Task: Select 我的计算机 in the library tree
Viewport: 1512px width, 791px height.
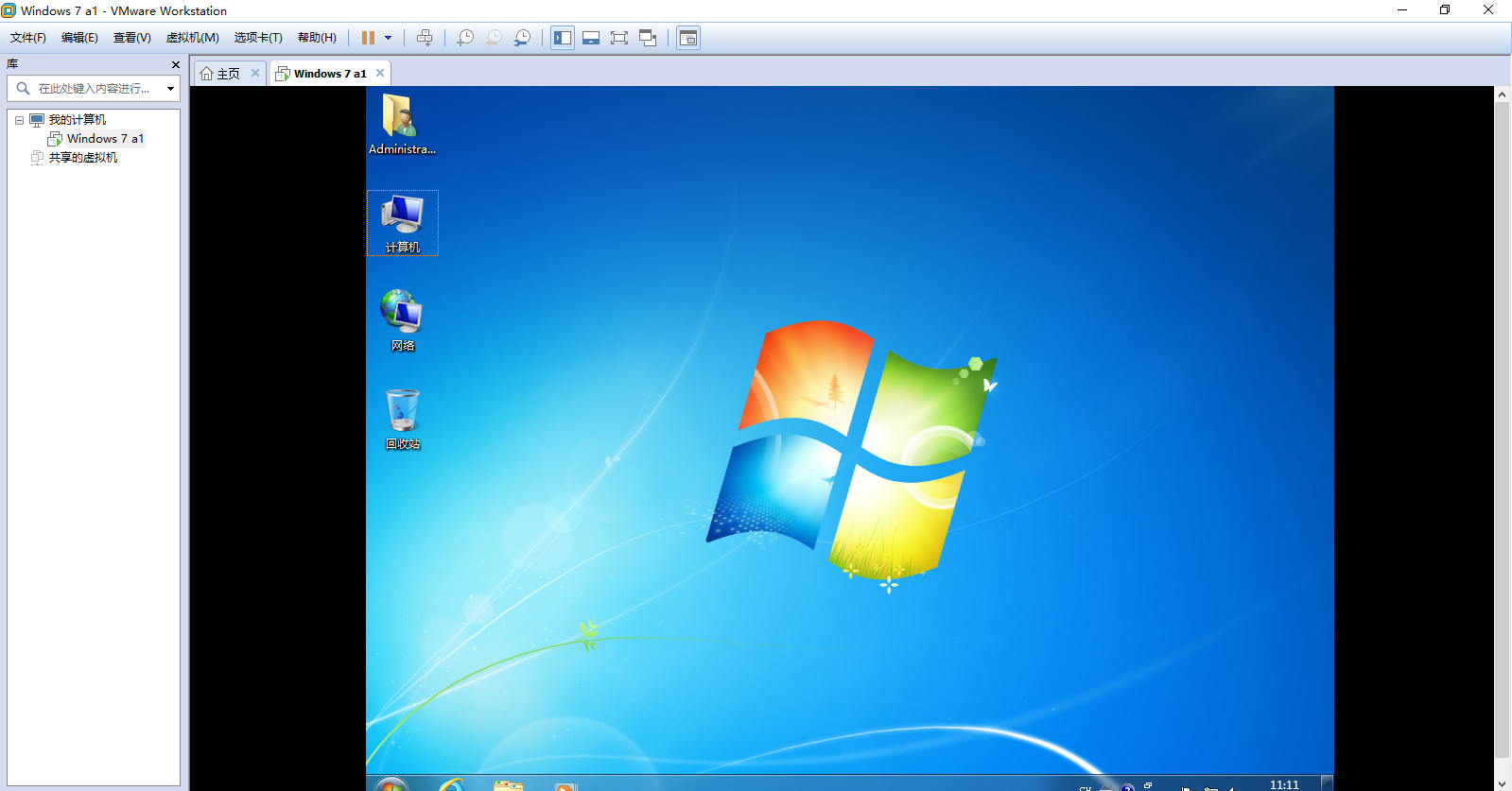Action: [78, 120]
